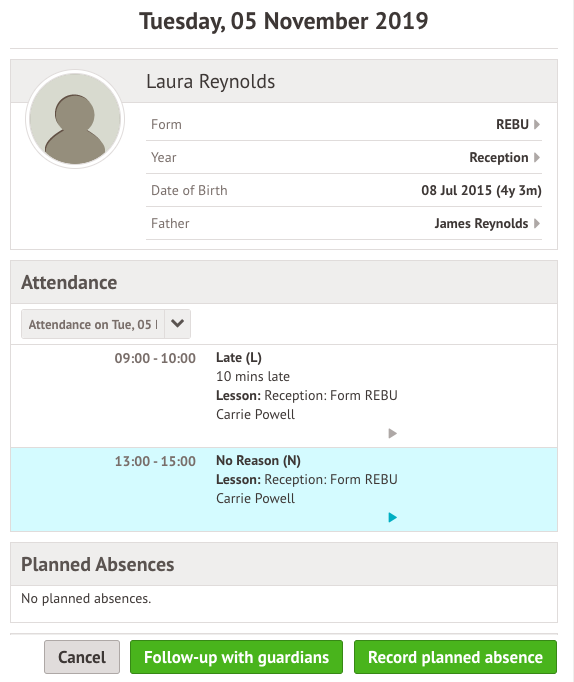The height and width of the screenshot is (682, 574).
Task: Open the Year Reception row
Action: click(x=344, y=157)
